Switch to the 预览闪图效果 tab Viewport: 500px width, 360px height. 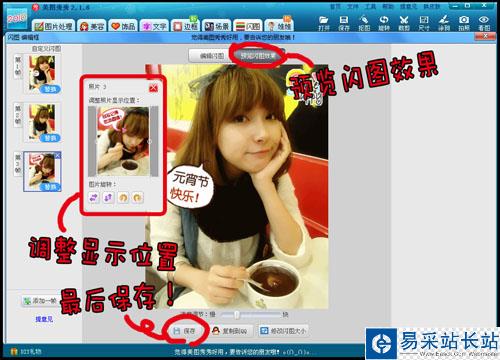[x=258, y=56]
